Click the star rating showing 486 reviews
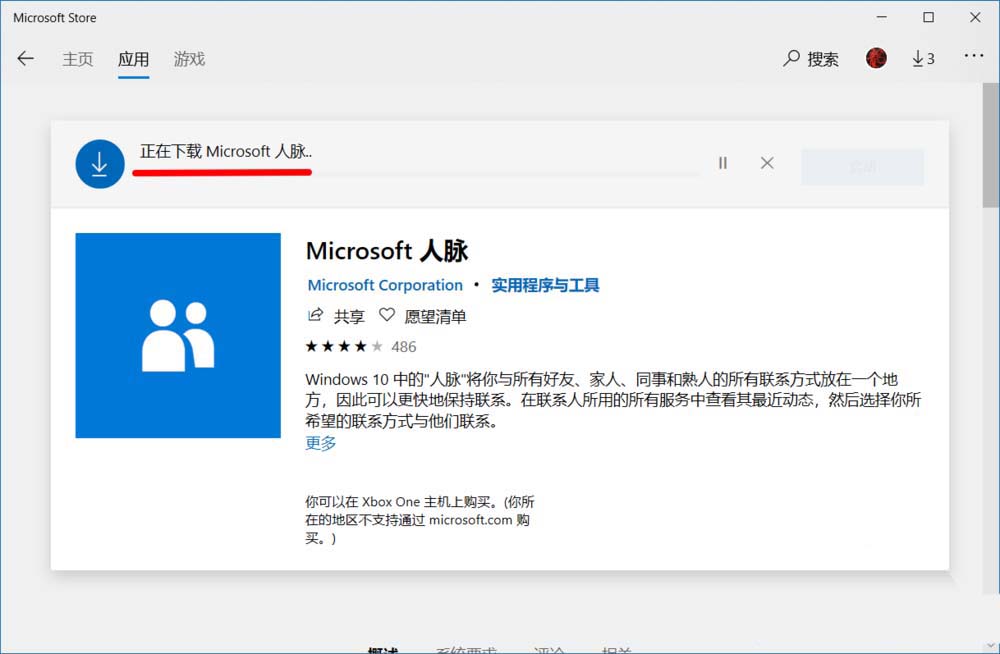1000x654 pixels. 358,346
